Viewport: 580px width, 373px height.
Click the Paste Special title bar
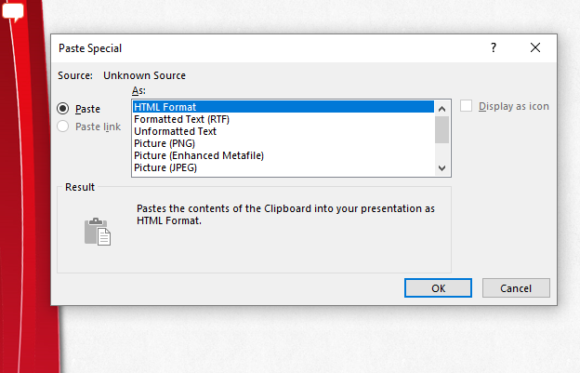(x=266, y=48)
